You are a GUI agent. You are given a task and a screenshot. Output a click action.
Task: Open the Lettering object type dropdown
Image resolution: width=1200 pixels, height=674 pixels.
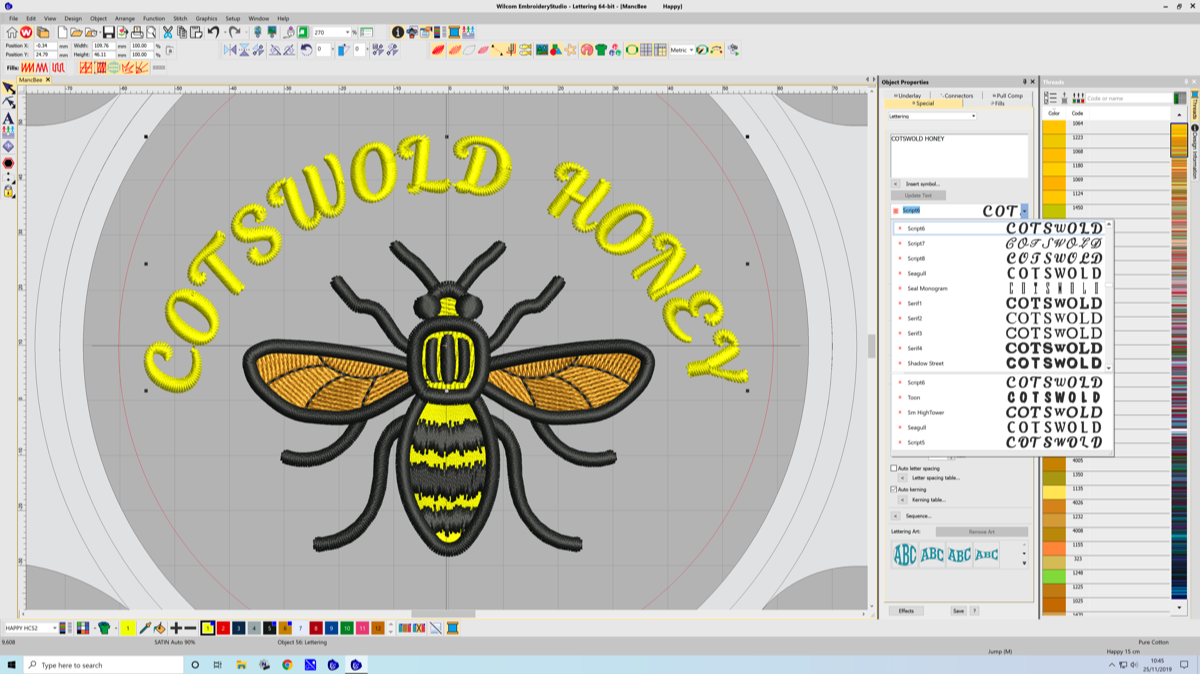[x=932, y=116]
